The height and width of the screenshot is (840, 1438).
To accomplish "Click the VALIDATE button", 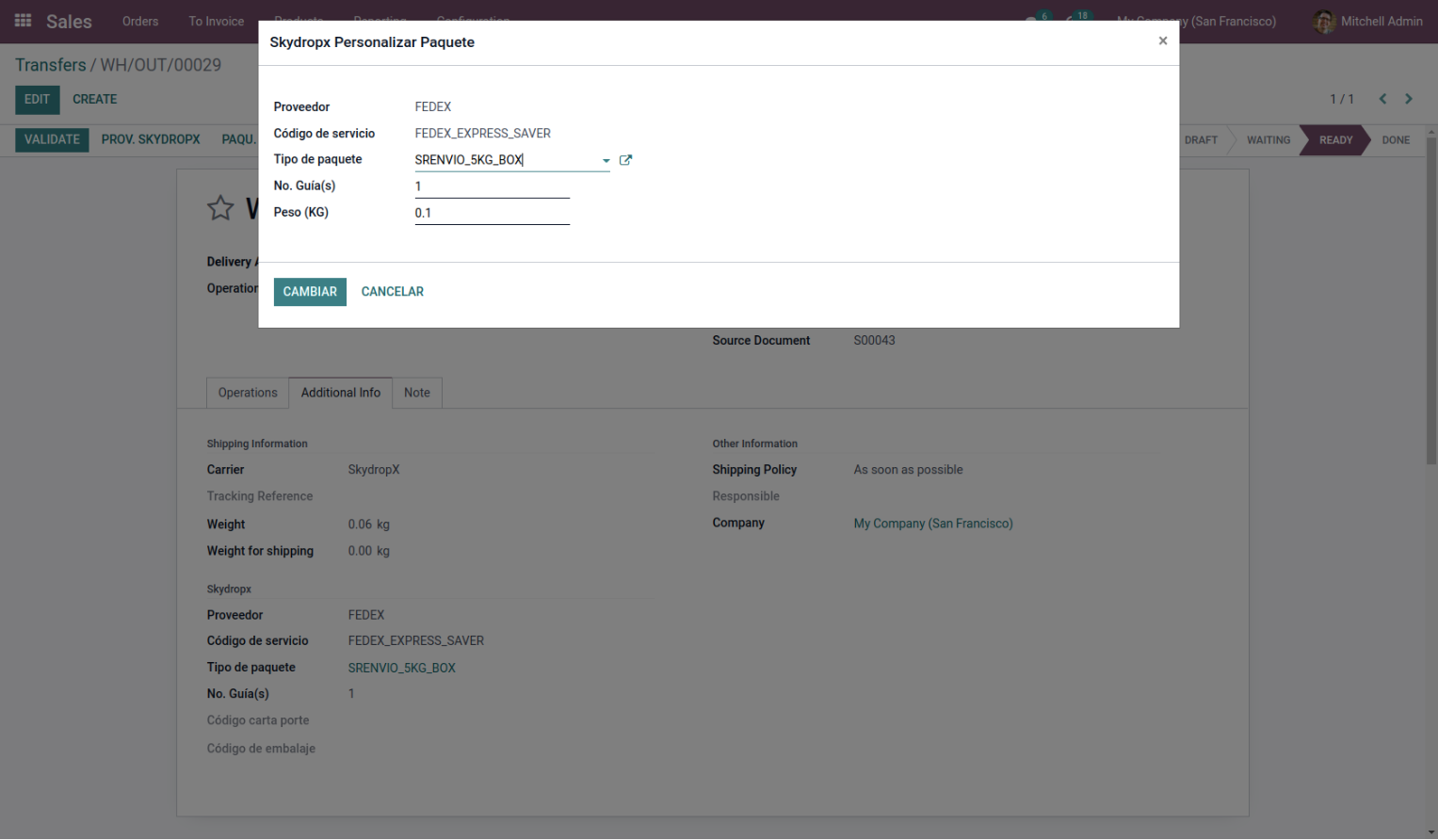I will (x=52, y=139).
